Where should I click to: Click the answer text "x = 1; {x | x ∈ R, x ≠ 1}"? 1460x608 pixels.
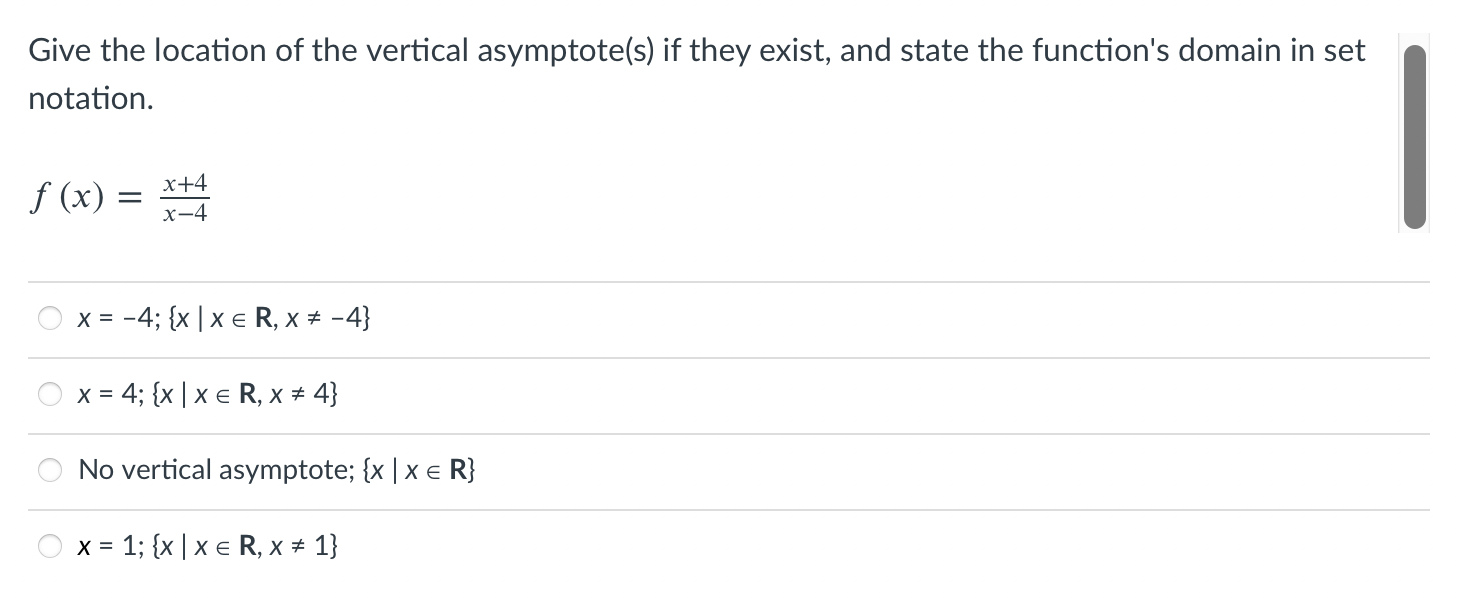tap(207, 545)
